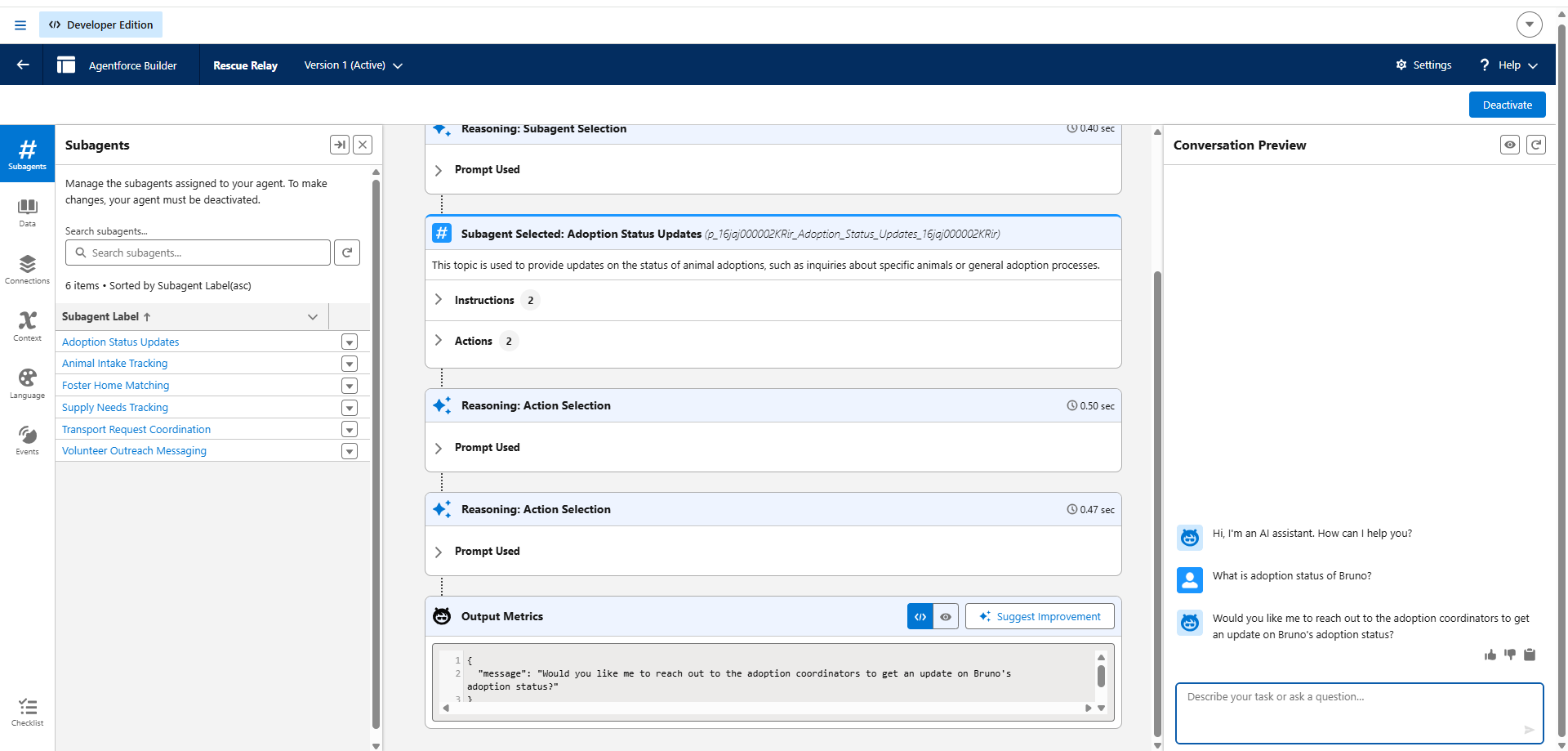Click the Subagents panel vertical scrollbar
This screenshot has width=1568, height=751.
(x=376, y=454)
